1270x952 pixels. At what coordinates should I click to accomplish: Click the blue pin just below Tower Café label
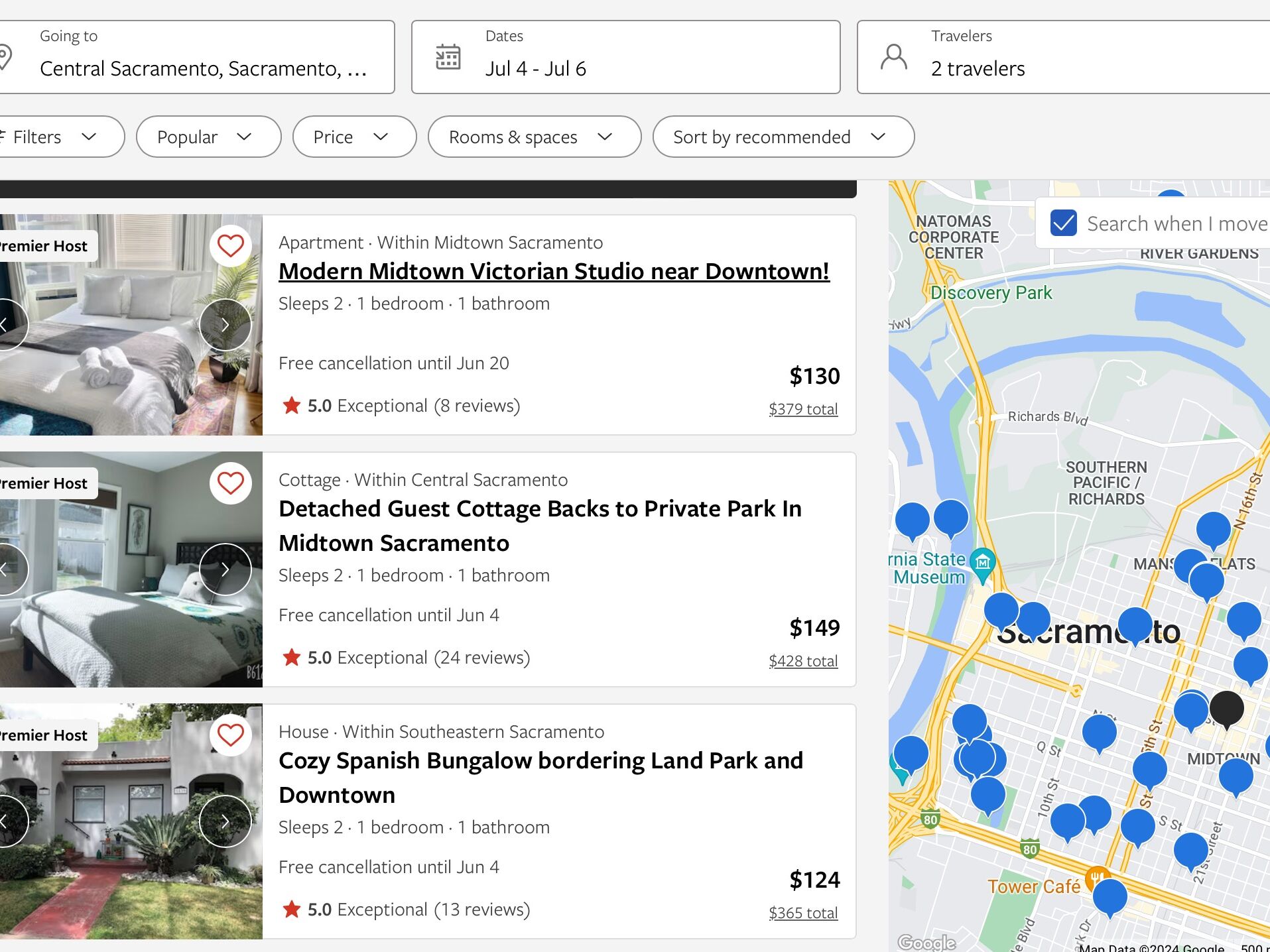tap(1110, 897)
